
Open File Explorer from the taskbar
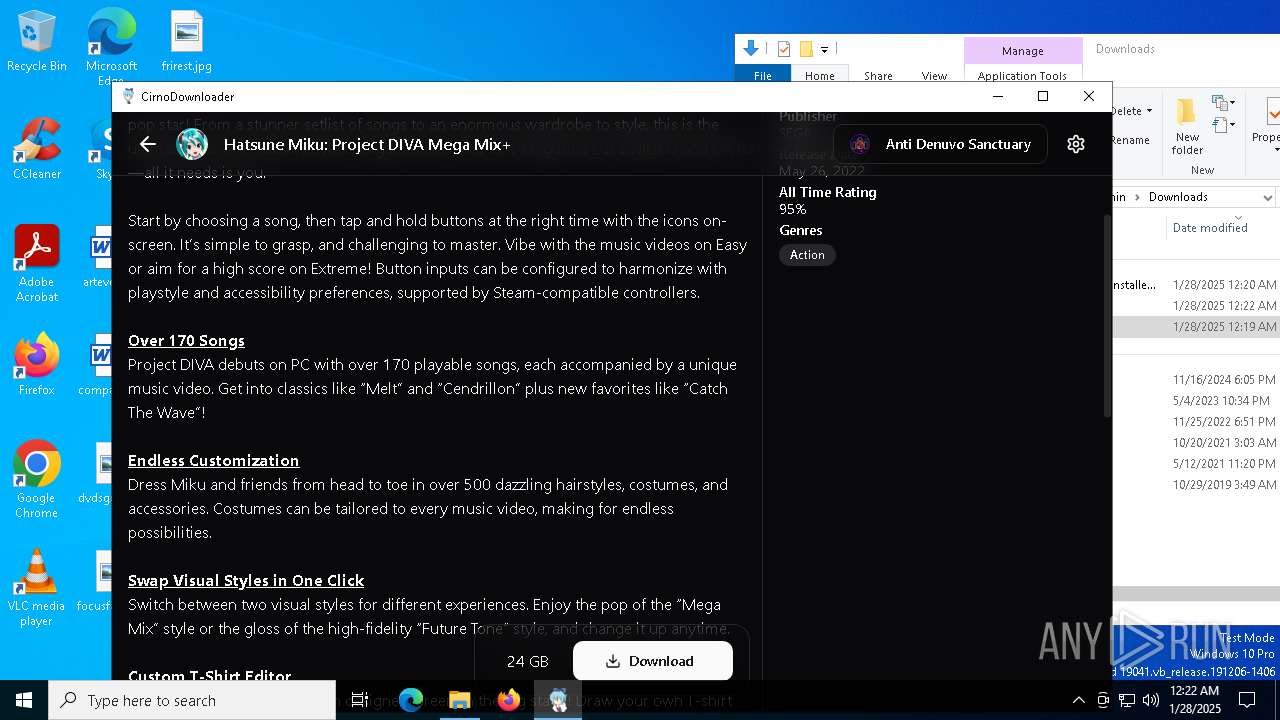(x=459, y=700)
